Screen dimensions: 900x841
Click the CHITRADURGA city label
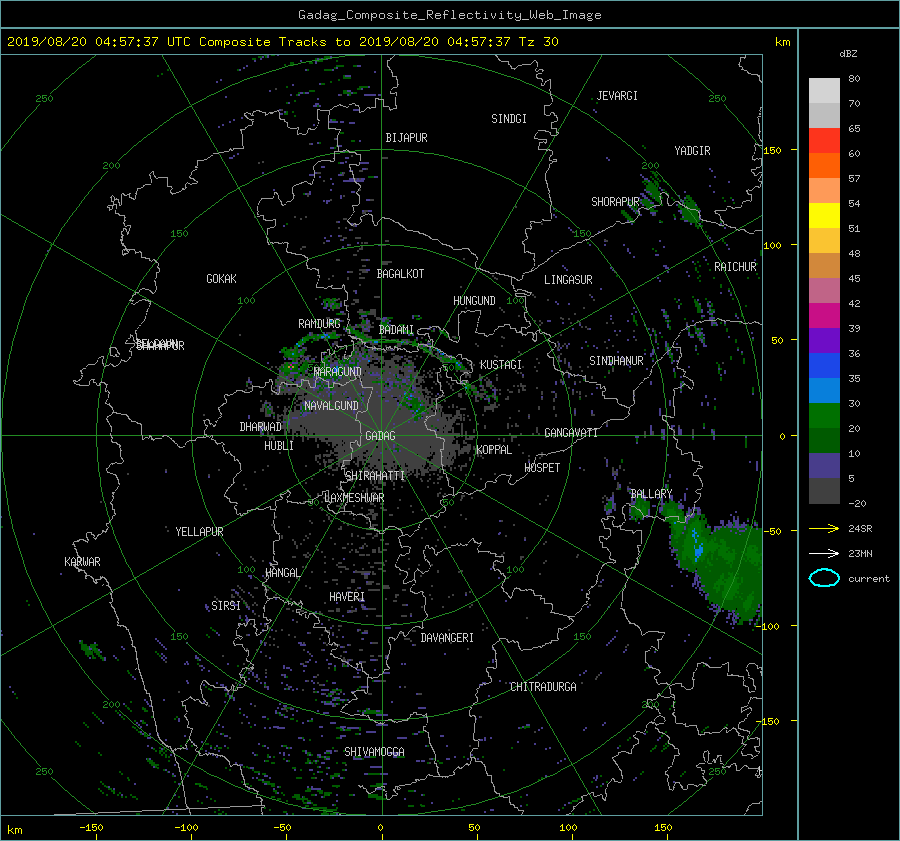tap(543, 687)
